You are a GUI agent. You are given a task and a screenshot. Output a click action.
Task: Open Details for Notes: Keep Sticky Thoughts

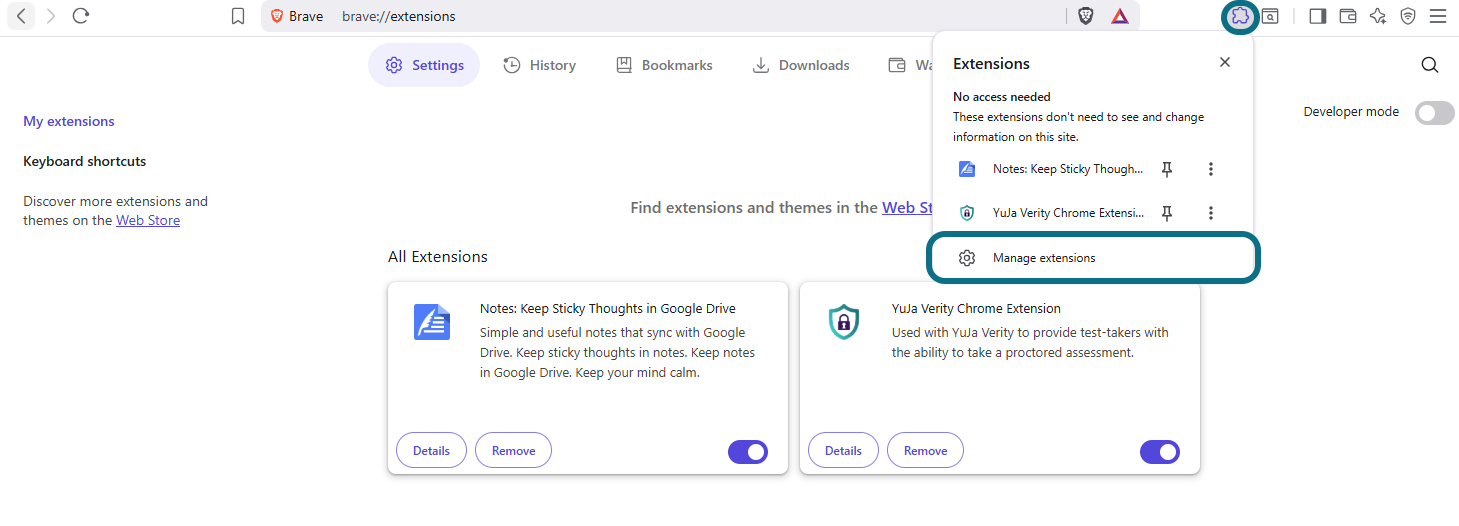(431, 450)
